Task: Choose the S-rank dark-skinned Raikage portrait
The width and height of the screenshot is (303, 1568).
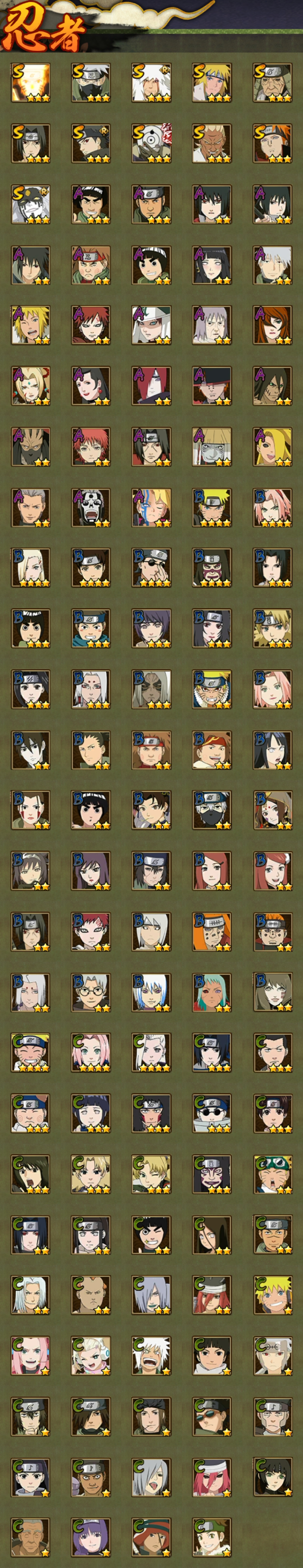Action: point(212,143)
